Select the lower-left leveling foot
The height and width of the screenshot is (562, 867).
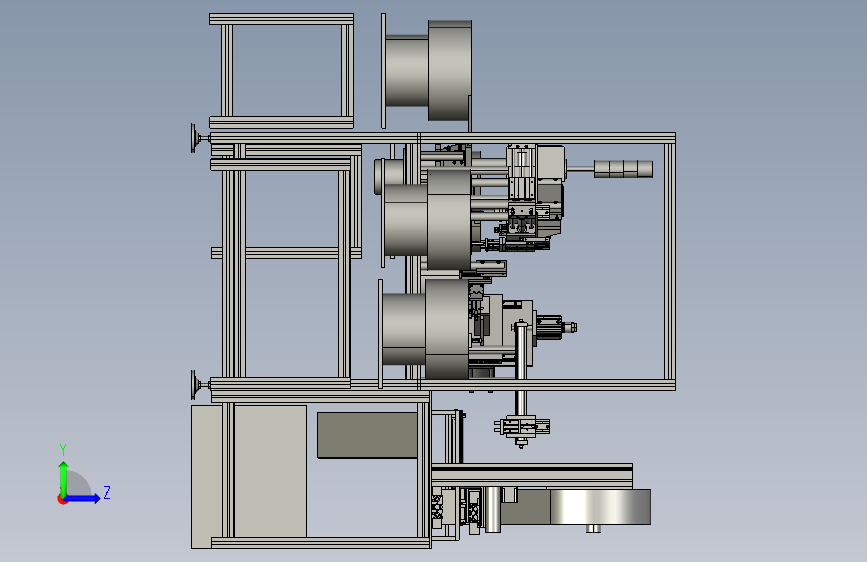199,385
